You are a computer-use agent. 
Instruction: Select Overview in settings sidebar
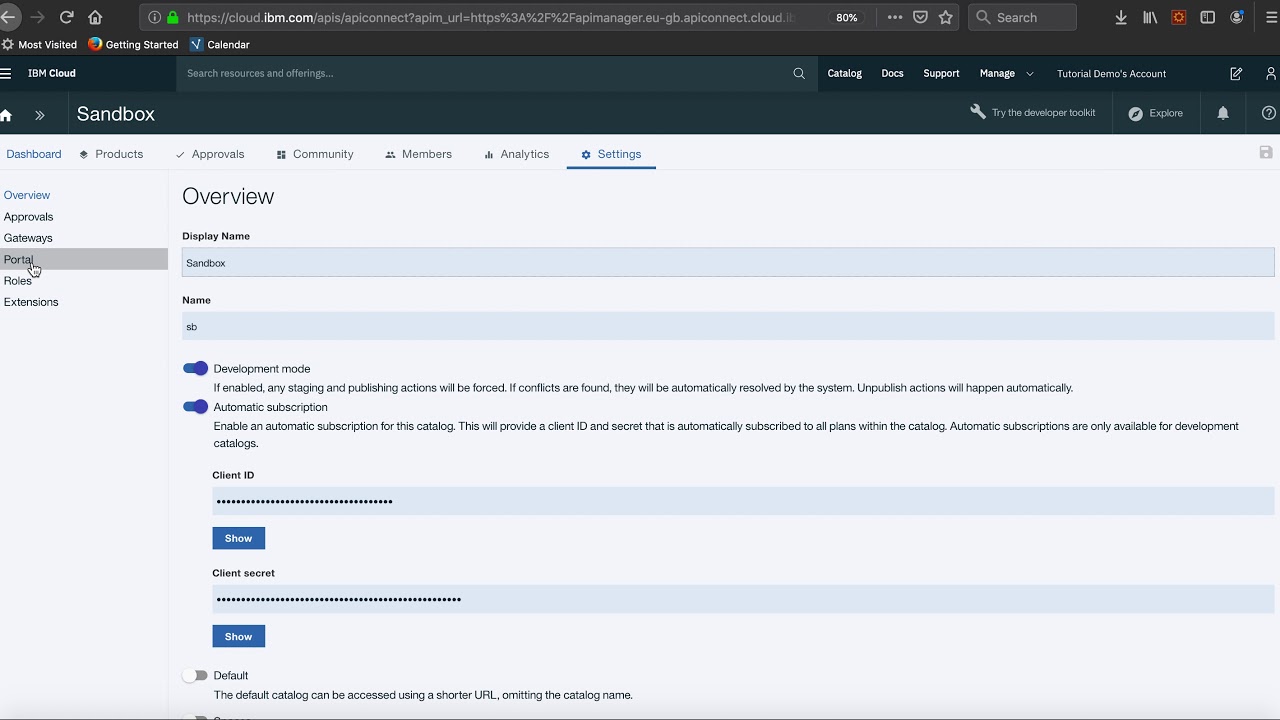tap(27, 195)
